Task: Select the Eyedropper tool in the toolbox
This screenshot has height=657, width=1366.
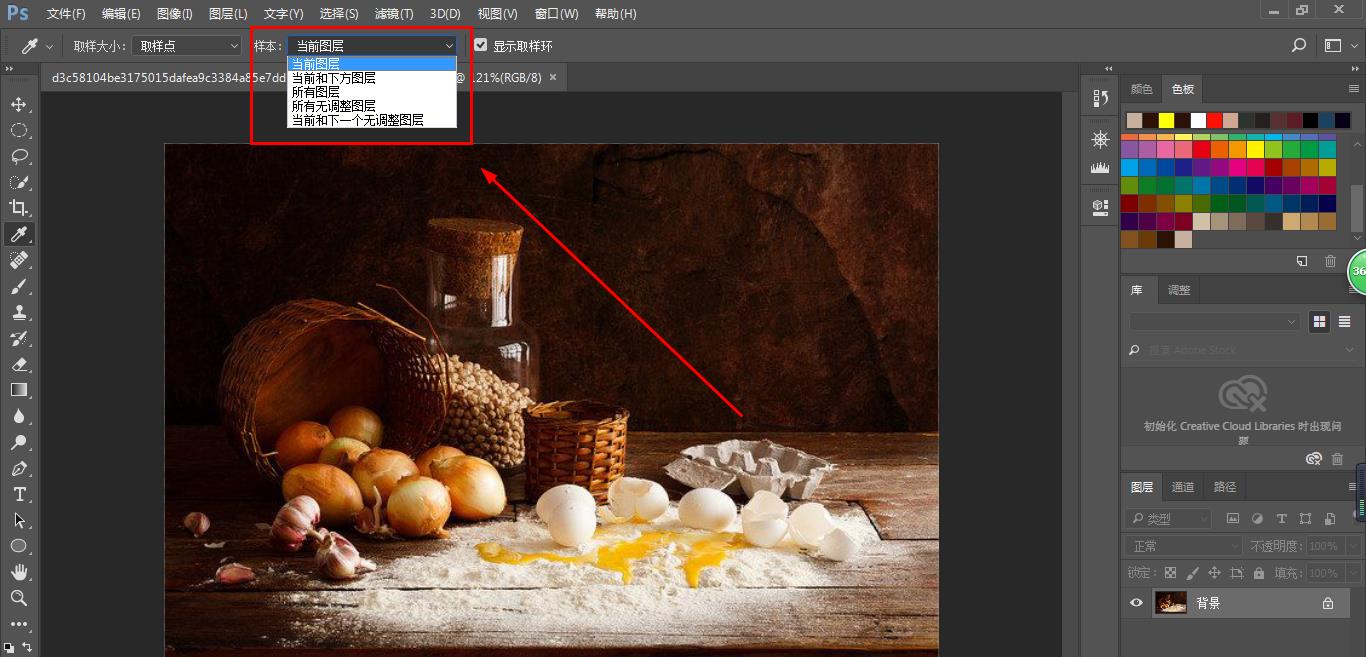Action: point(18,234)
